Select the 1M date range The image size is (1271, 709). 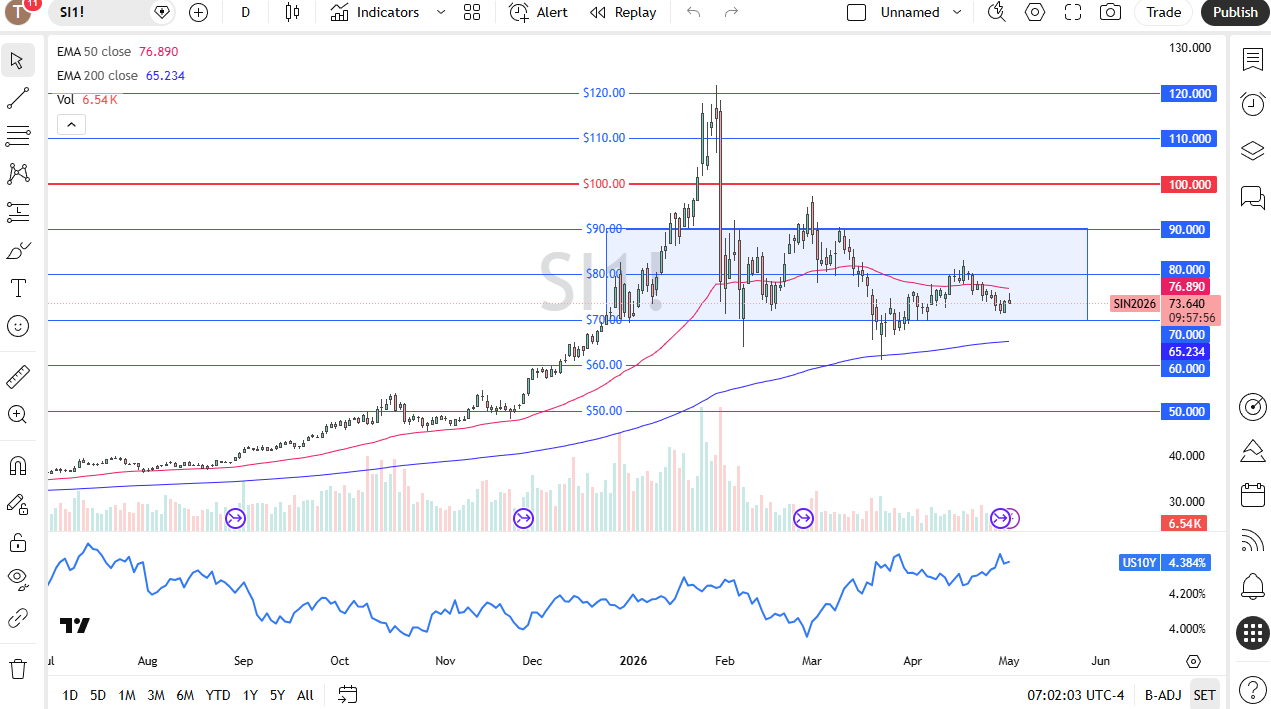[x=127, y=695]
